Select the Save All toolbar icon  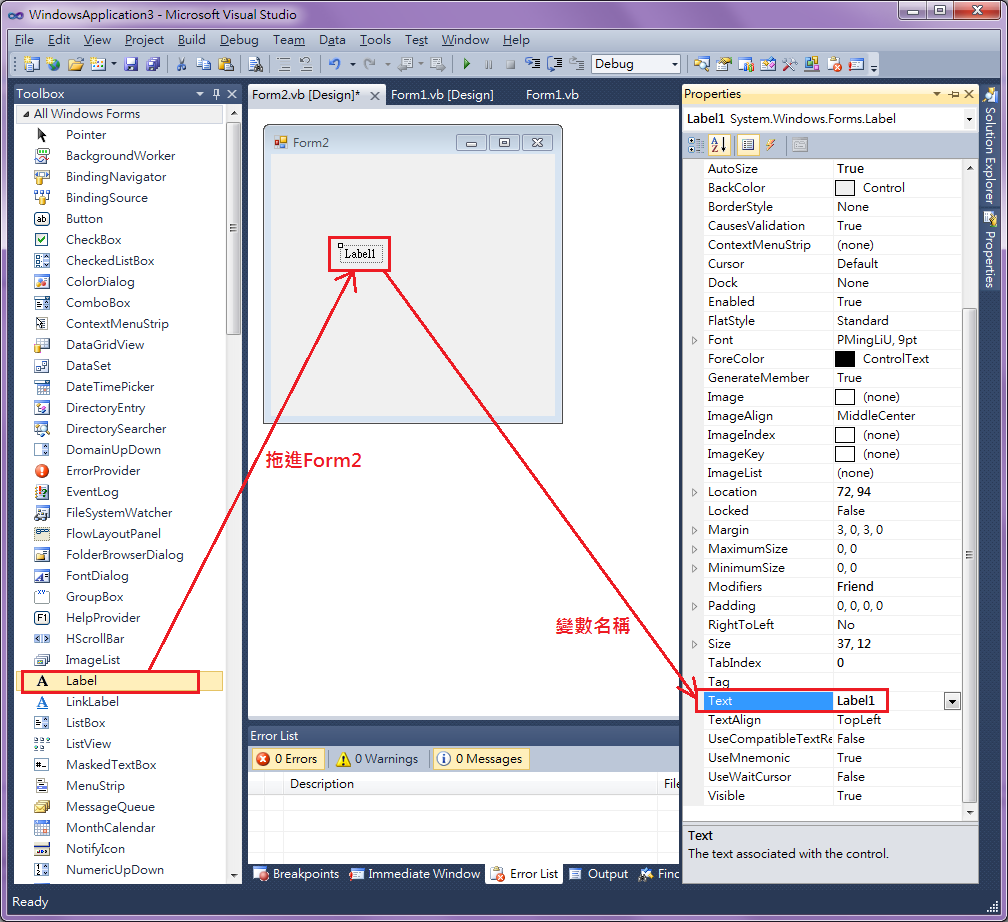click(152, 62)
